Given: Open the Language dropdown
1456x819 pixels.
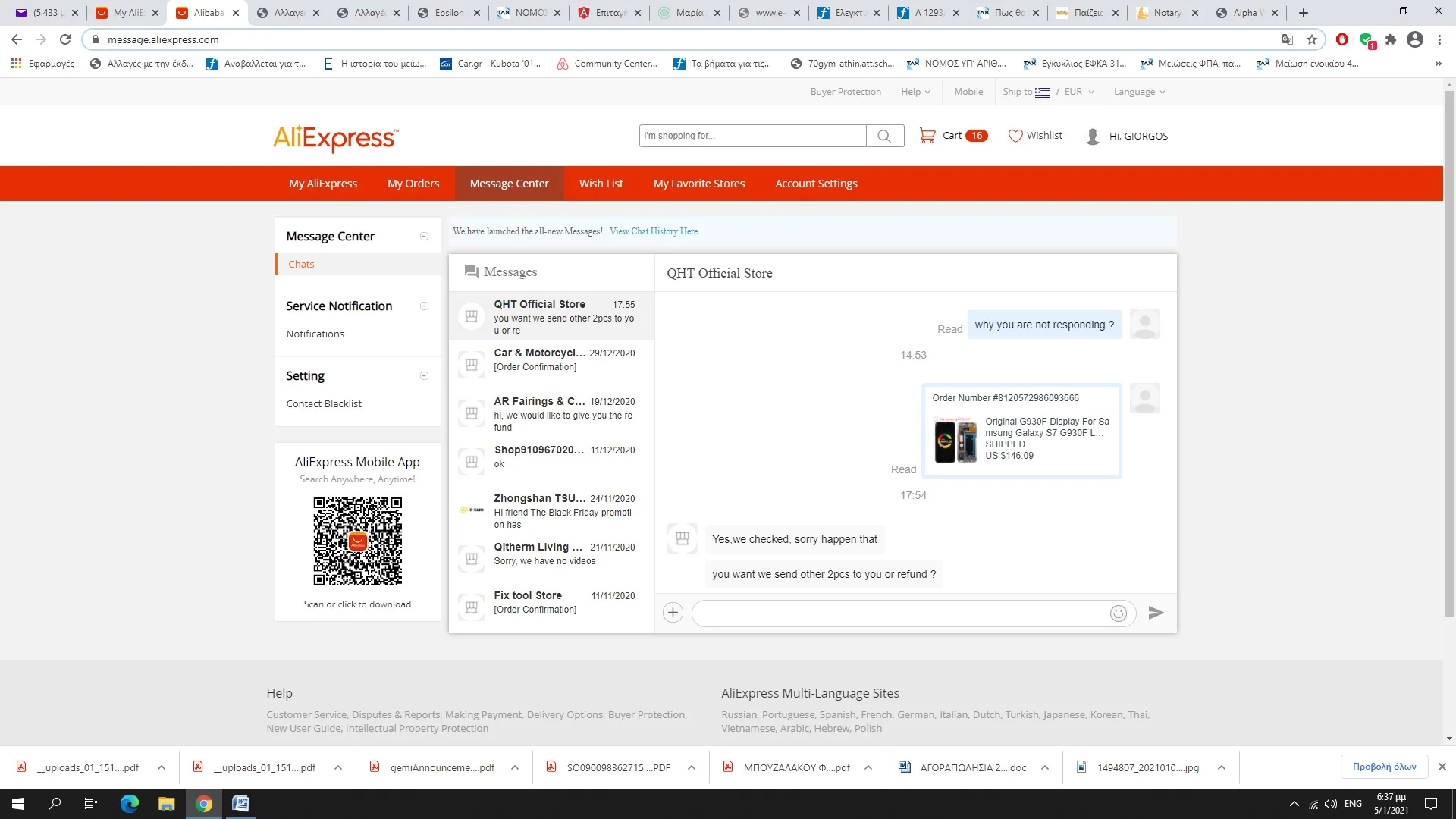Looking at the screenshot, I should pos(1139,92).
